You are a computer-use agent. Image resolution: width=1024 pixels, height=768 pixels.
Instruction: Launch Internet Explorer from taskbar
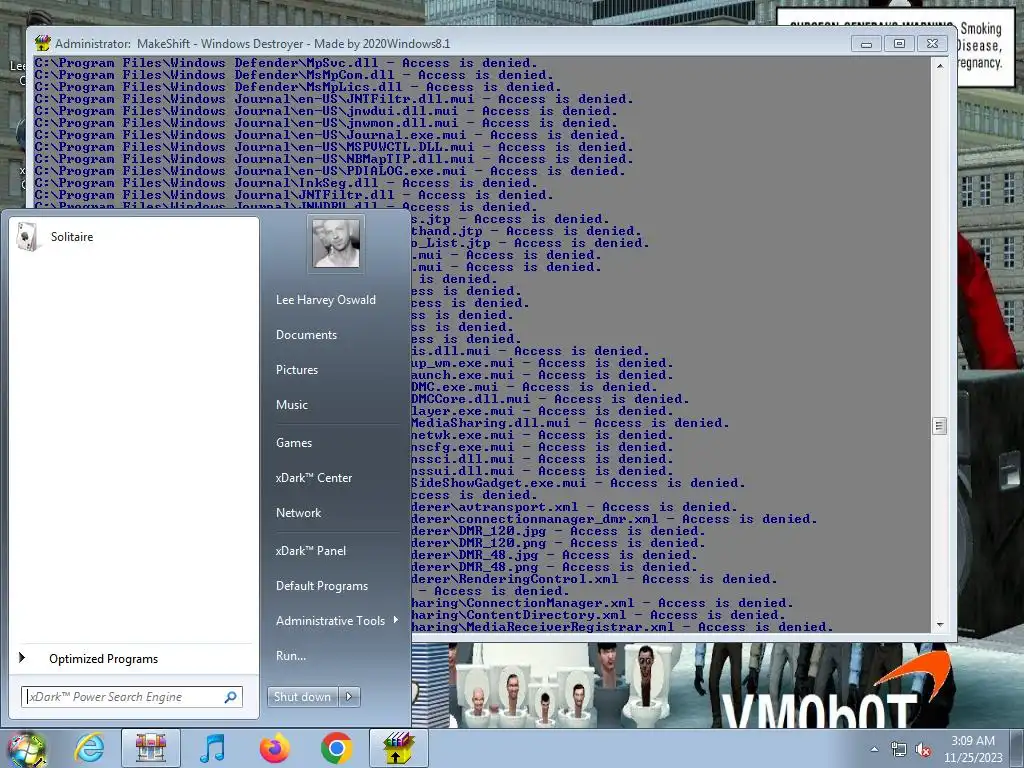point(89,748)
